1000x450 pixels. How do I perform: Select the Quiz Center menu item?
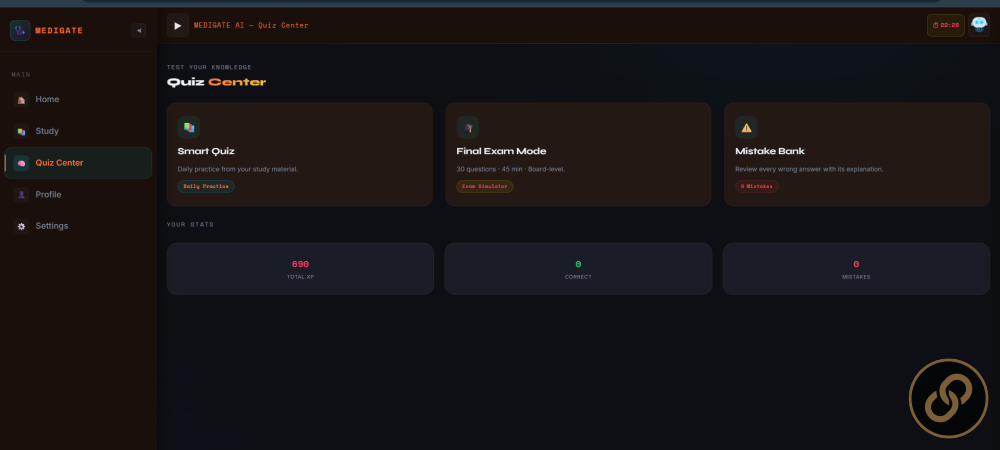click(78, 163)
